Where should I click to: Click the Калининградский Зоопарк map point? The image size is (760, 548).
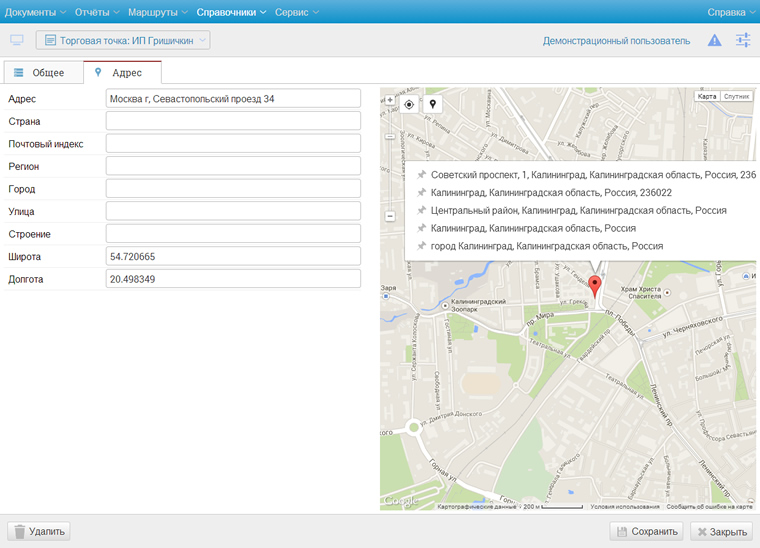[x=445, y=305]
